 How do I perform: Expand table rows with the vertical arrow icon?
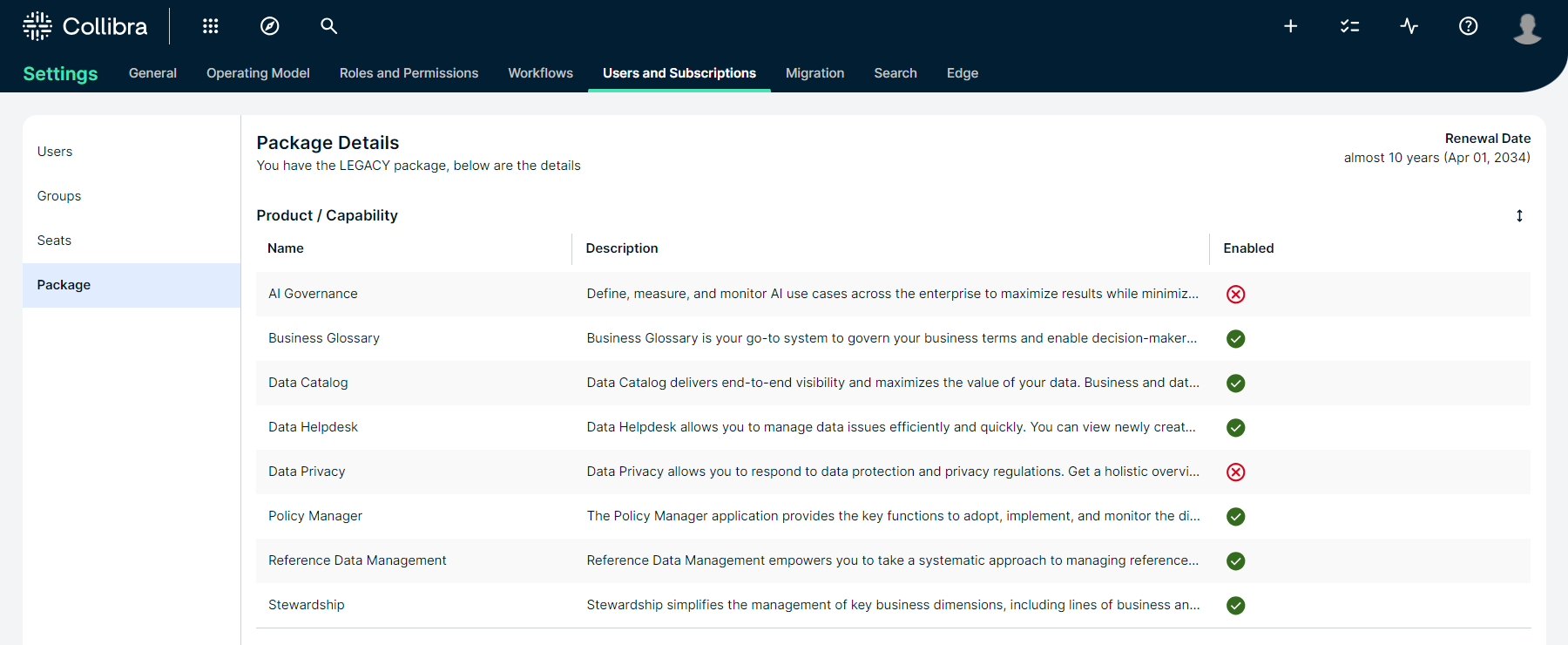pos(1519,216)
